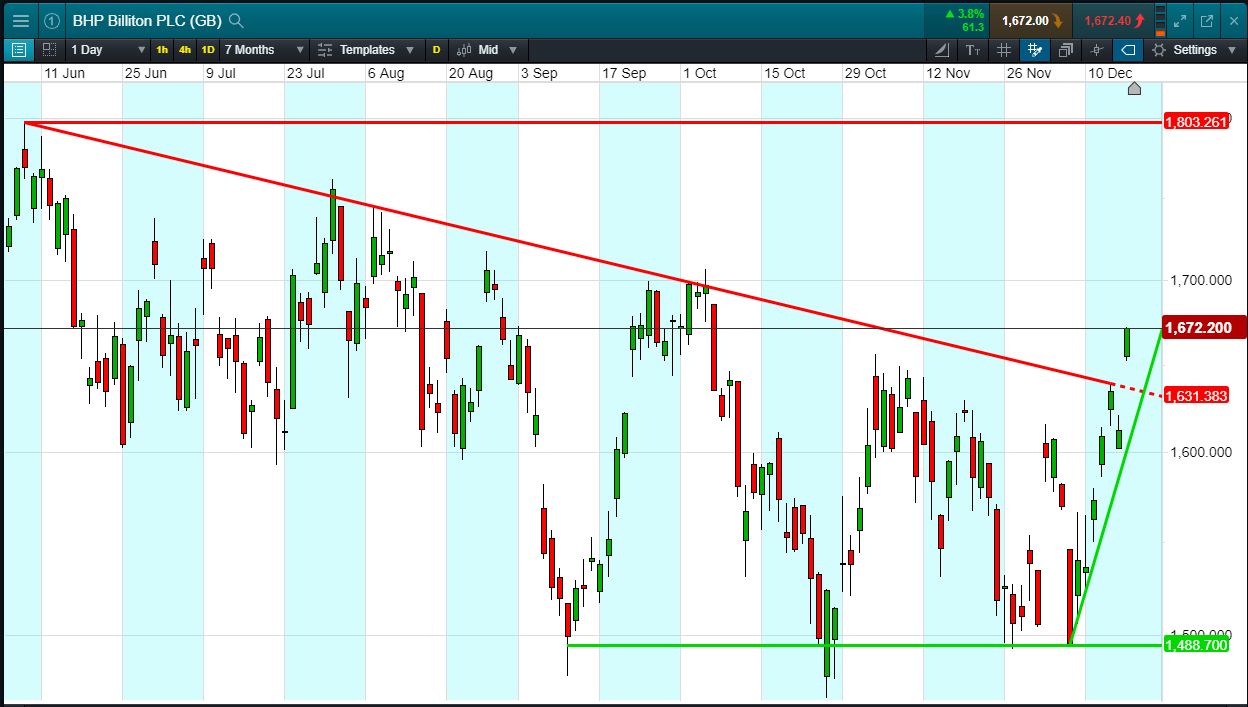Click the 1,631.383 trendline price label
The image size is (1248, 707).
click(1196, 396)
